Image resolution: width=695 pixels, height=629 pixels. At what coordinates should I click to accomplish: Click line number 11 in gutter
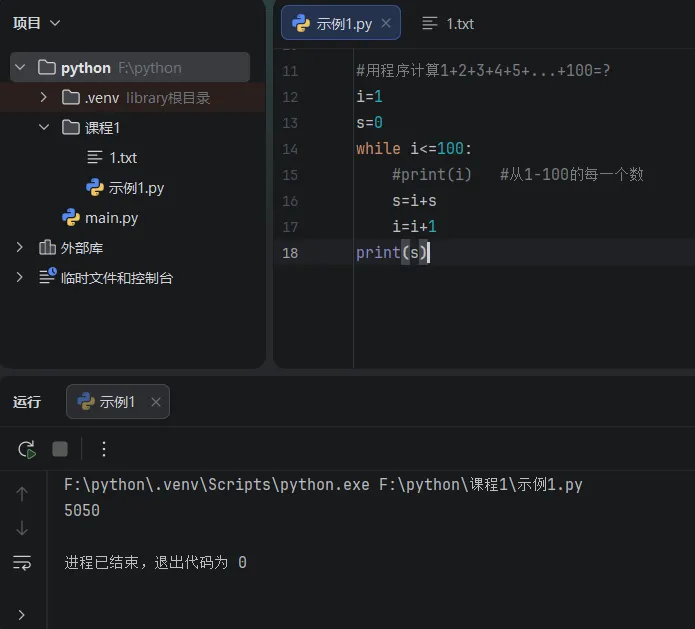coord(290,71)
